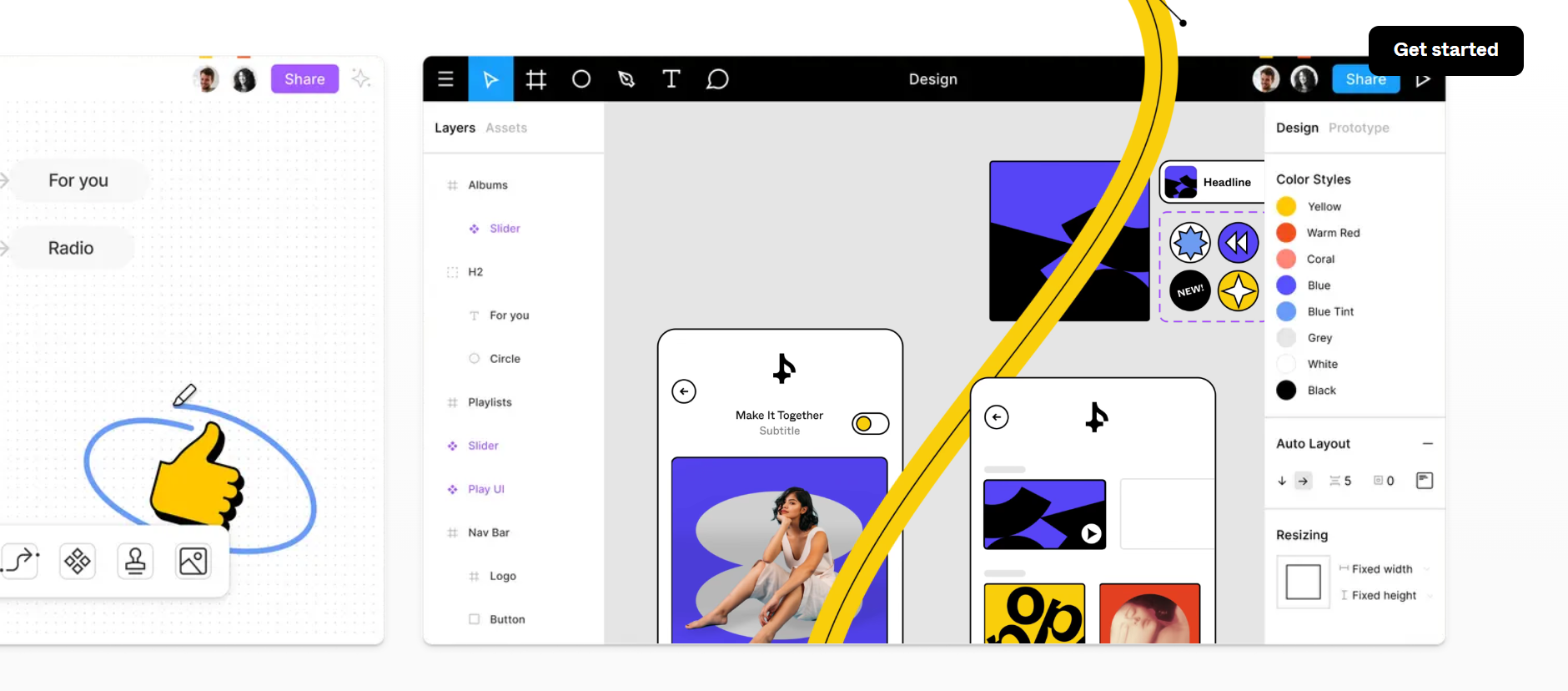Viewport: 1568px width, 691px height.
Task: Click the Present play icon
Action: pyautogui.click(x=1424, y=80)
